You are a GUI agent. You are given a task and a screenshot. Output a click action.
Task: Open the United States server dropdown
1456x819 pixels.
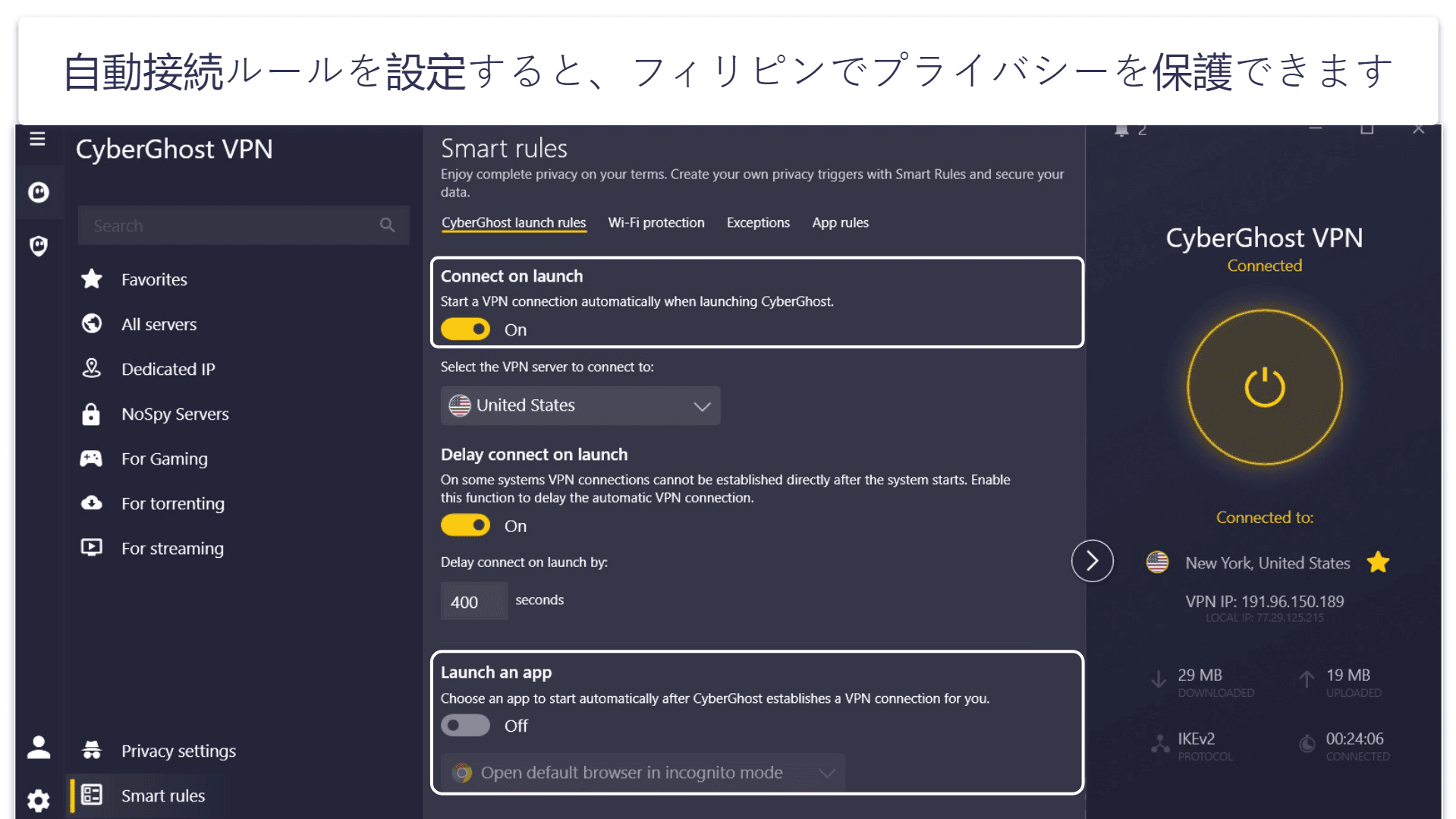pos(580,405)
